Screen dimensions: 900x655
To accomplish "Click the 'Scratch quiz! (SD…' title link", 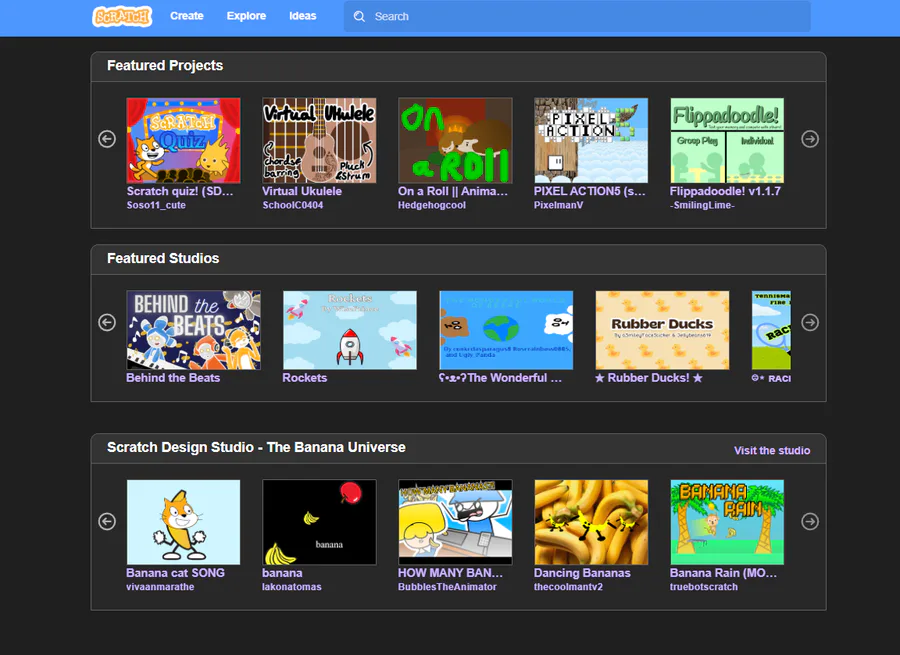I will click(x=180, y=191).
